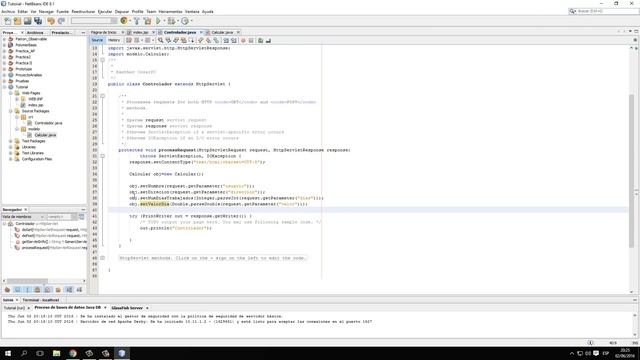Expand the Test Packages folder node
Viewport: 640px width, 360px height.
tap(11, 141)
